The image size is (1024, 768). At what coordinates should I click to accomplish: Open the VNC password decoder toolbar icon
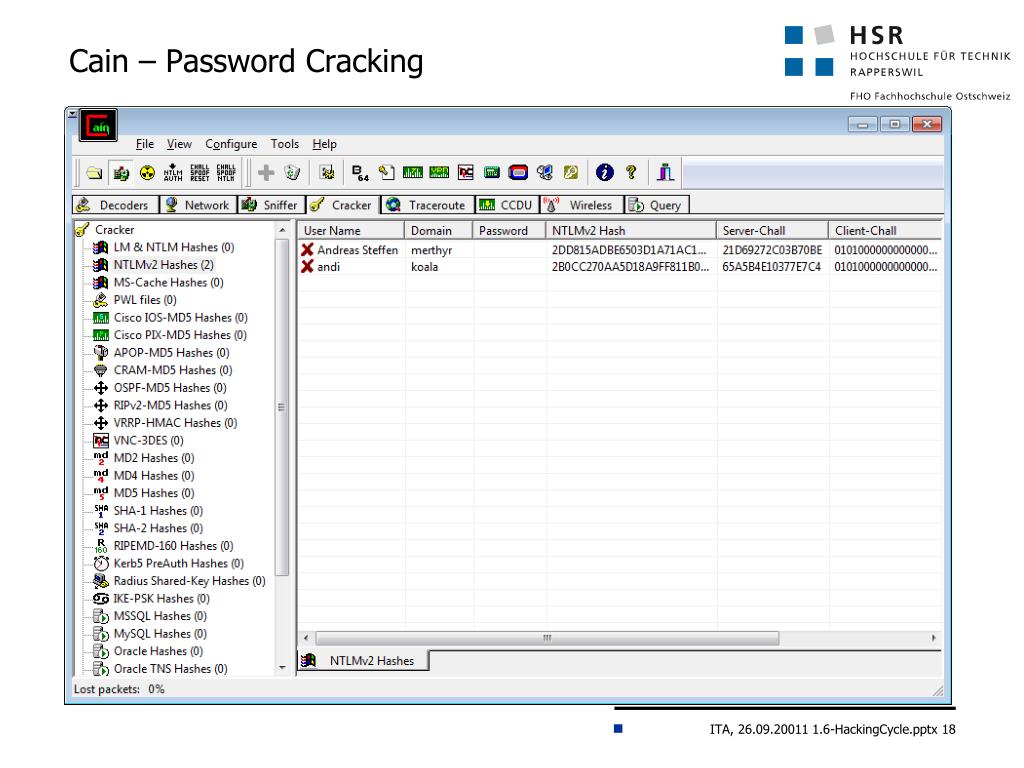click(466, 172)
